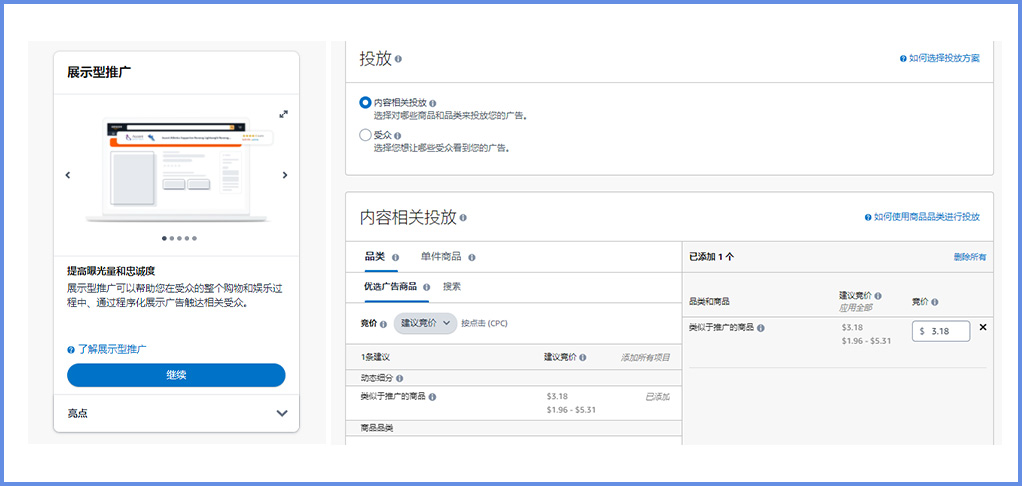Open the 品类 tab
This screenshot has width=1022, height=486.
pos(374,257)
